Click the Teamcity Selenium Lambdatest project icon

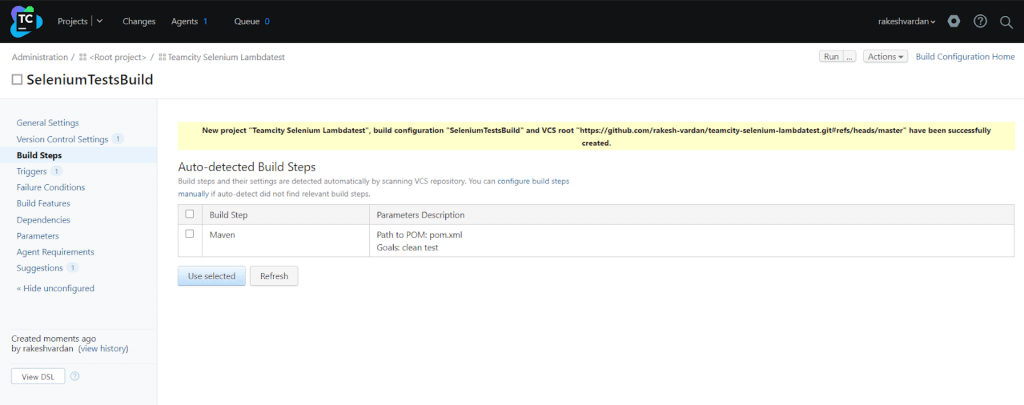162,58
